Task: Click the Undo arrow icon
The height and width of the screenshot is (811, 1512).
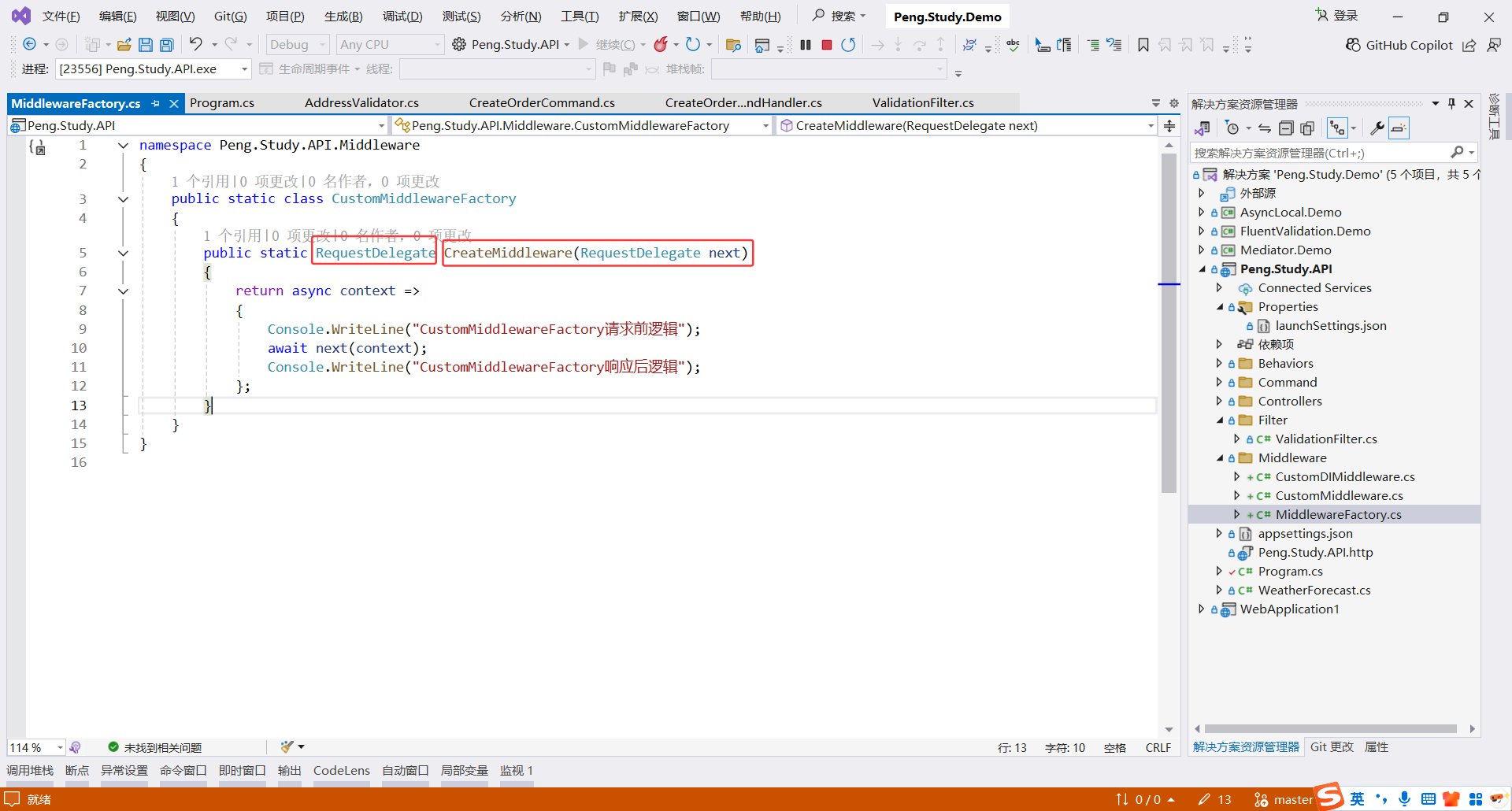Action: 195,44
